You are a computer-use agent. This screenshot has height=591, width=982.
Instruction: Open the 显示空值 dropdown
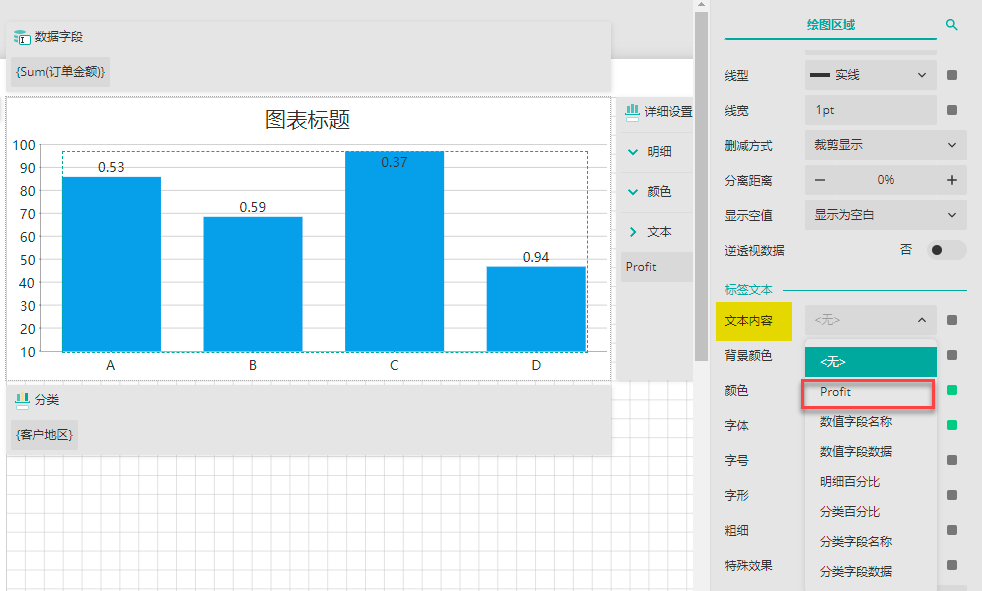886,215
